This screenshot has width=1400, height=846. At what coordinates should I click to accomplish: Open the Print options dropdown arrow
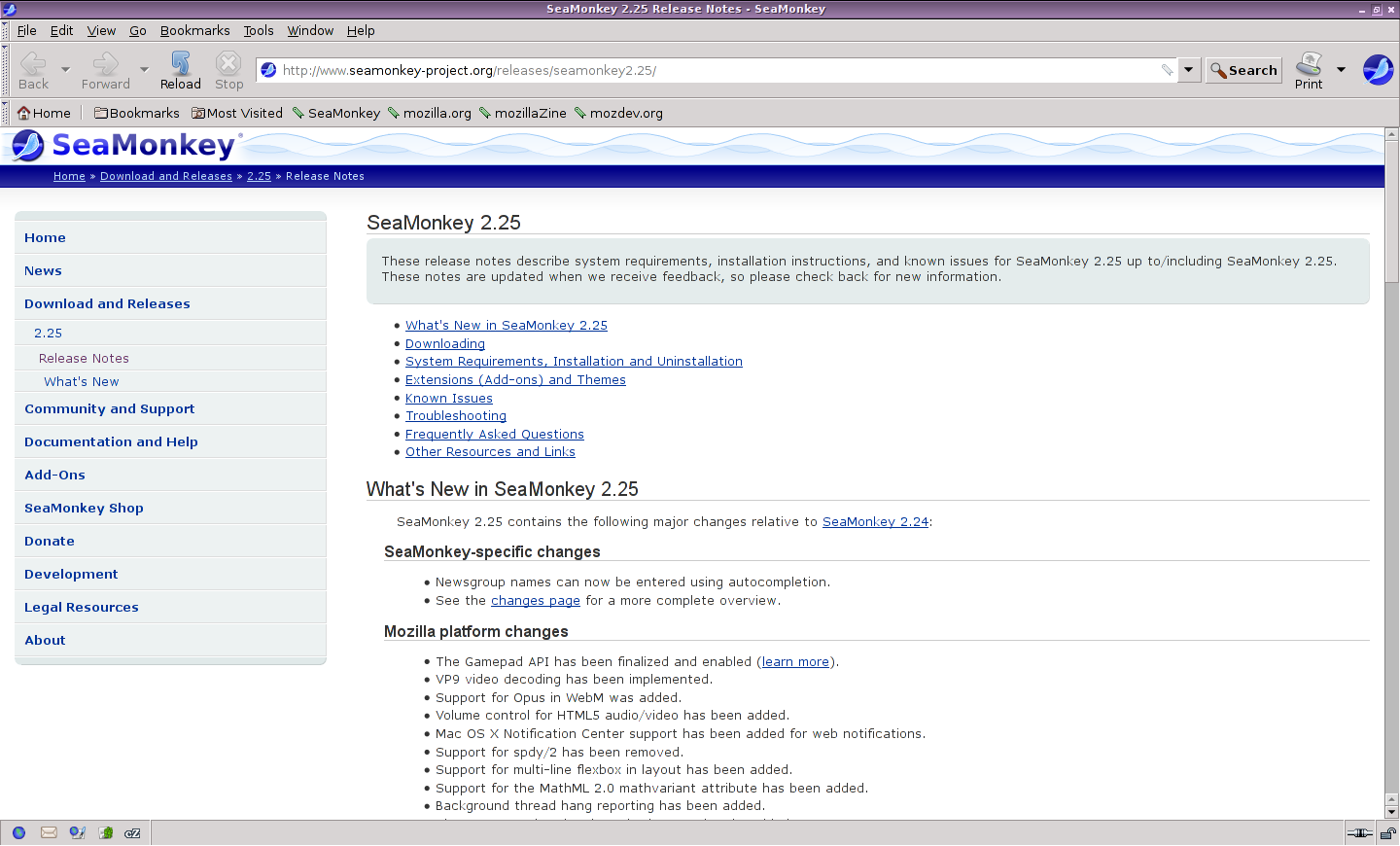(x=1341, y=70)
